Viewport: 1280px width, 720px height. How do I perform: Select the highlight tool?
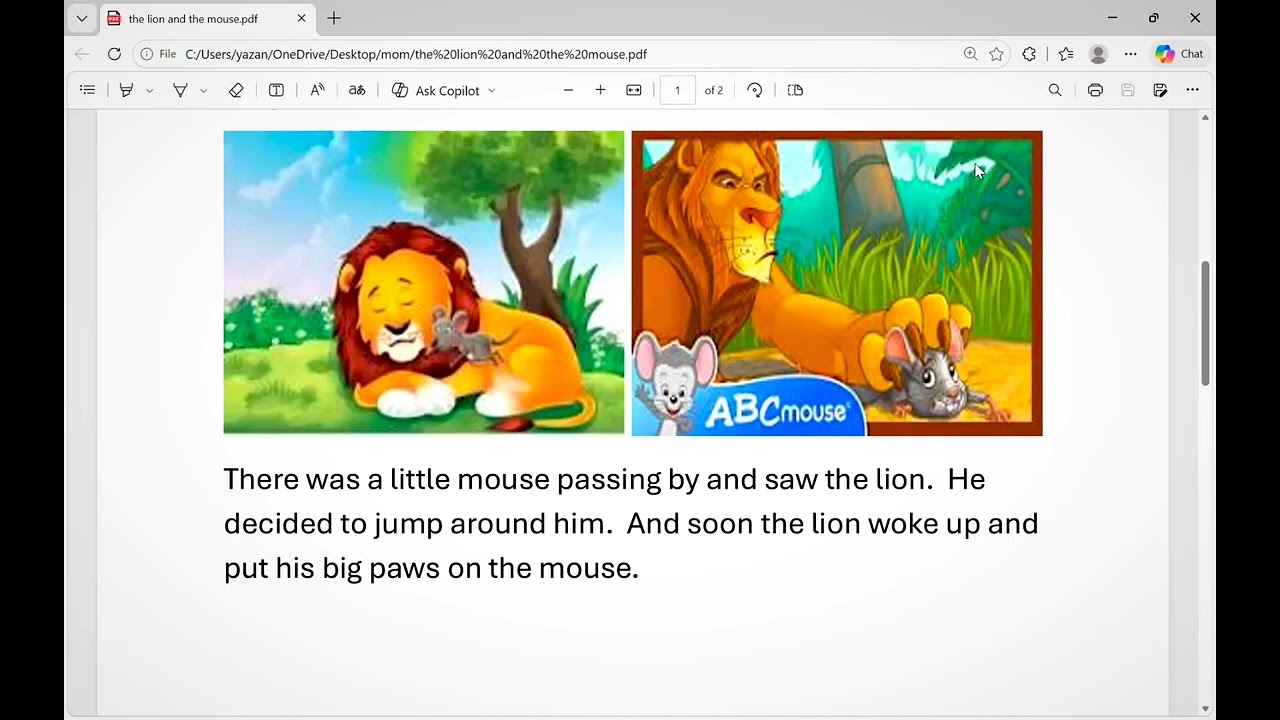(x=126, y=90)
